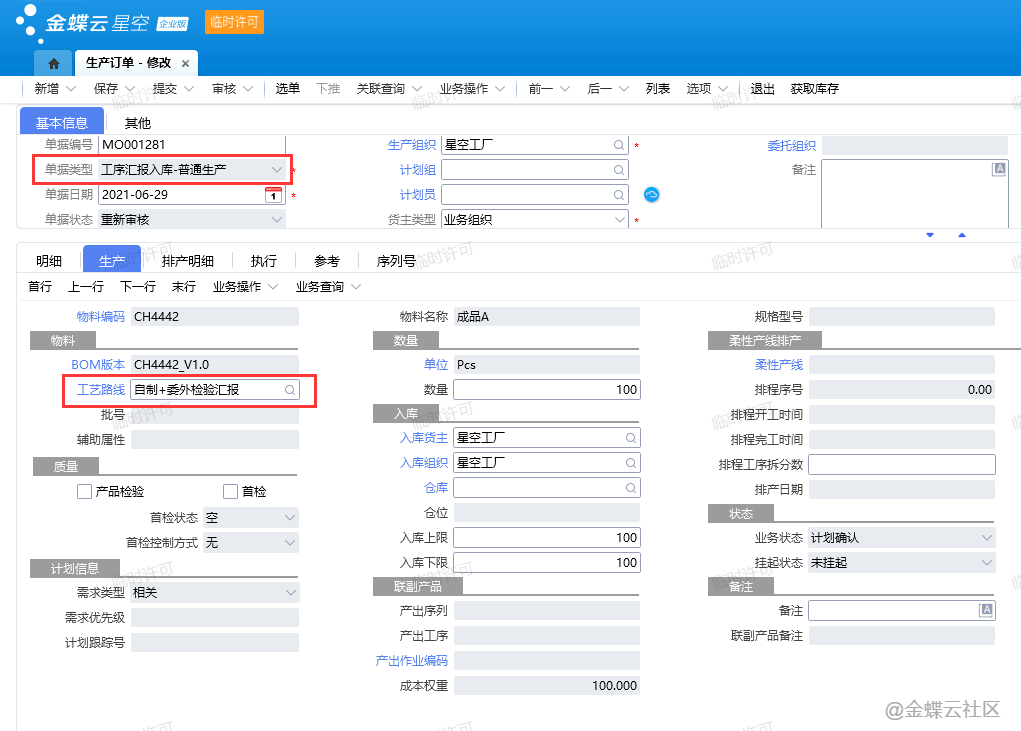Switch to 排产明细 tab

[x=188, y=261]
